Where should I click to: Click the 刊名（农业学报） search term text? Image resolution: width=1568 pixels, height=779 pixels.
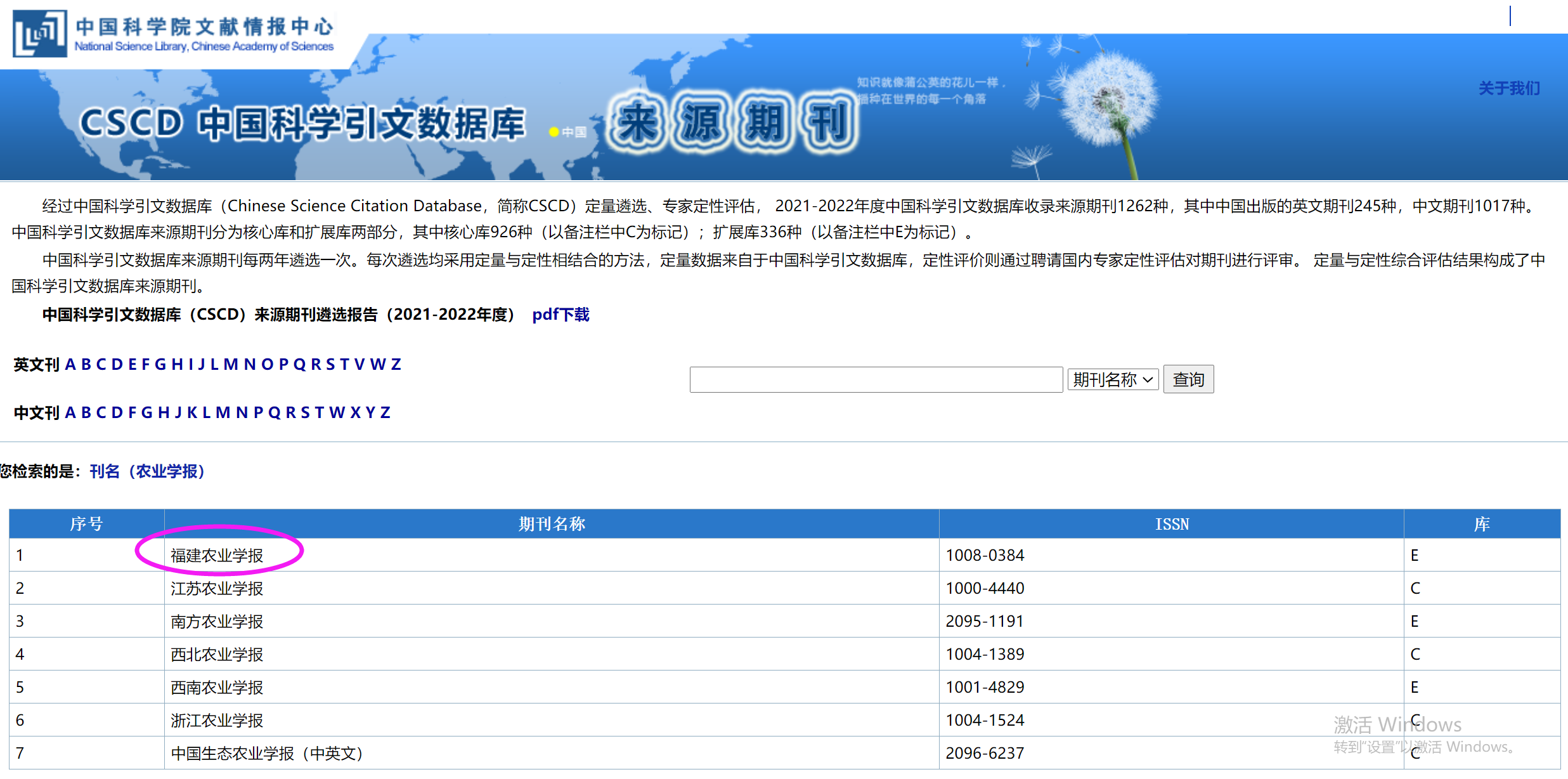(147, 471)
